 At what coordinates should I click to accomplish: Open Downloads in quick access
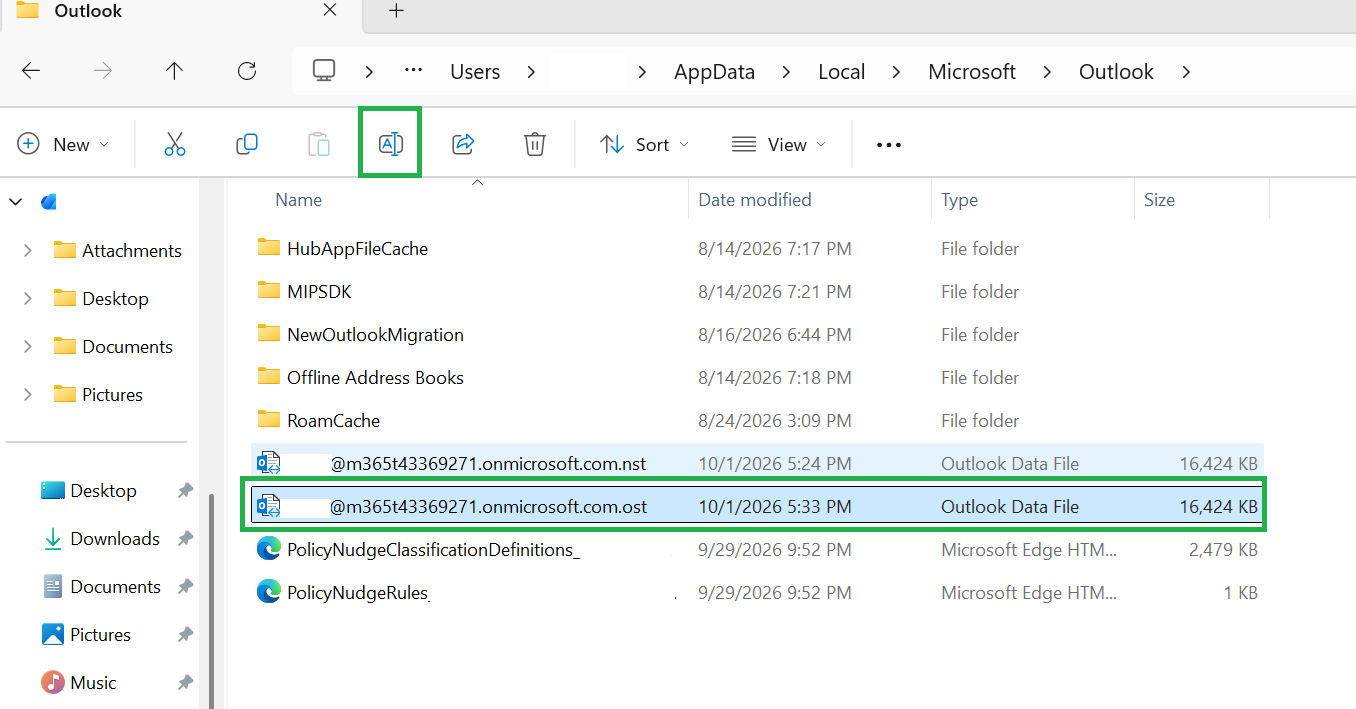tap(115, 539)
